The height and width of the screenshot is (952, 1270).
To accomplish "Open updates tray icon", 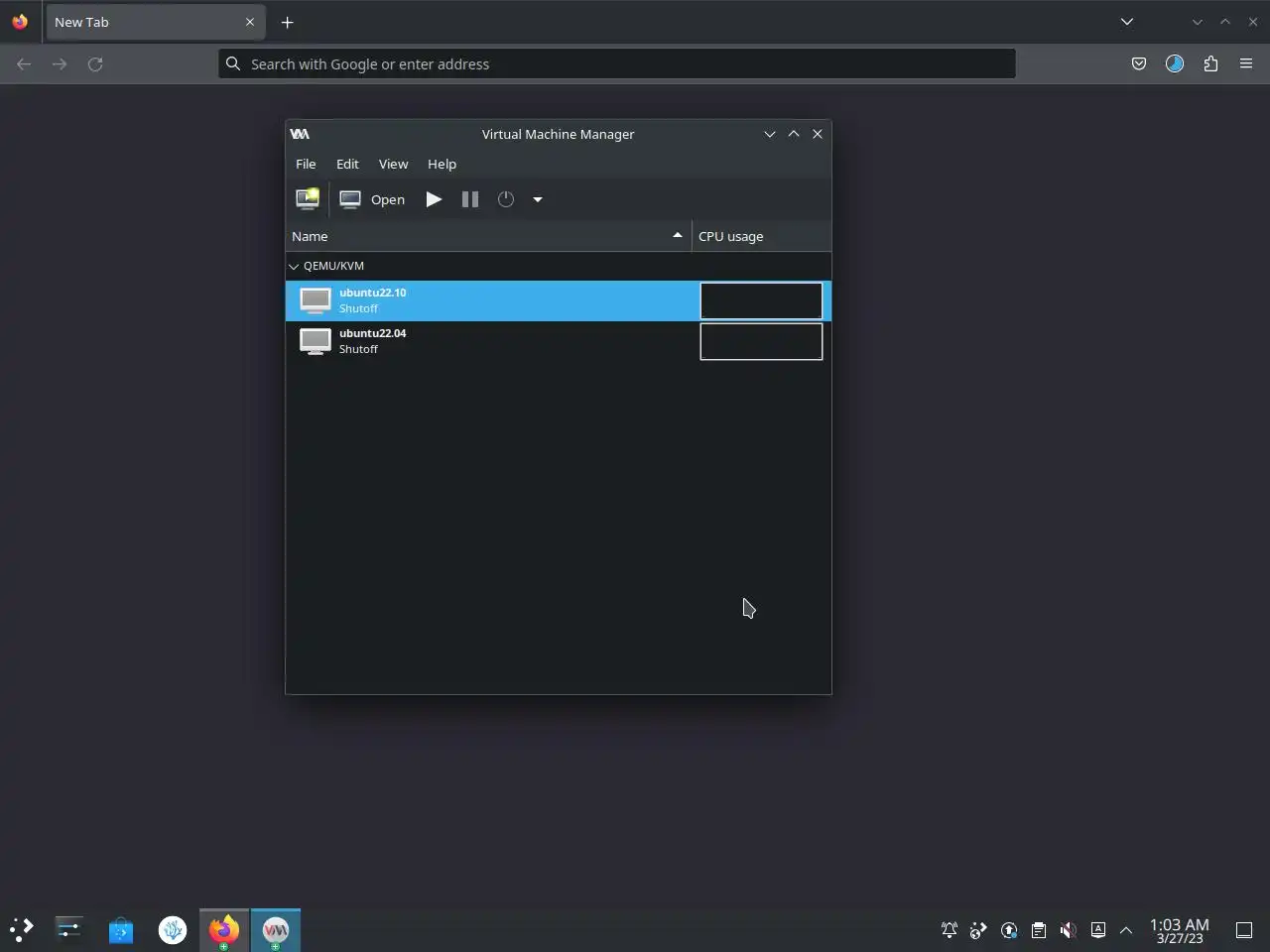I will (x=1009, y=929).
